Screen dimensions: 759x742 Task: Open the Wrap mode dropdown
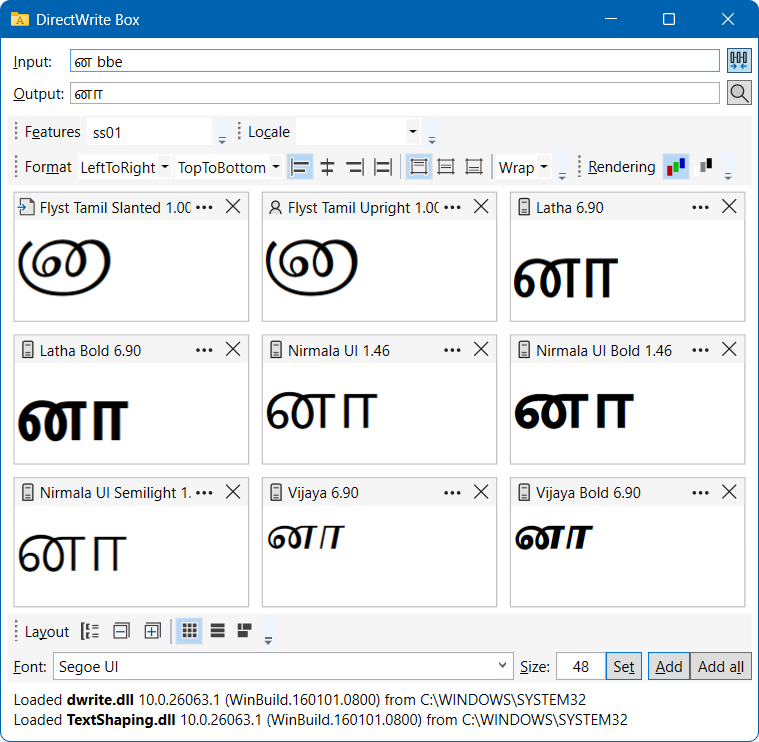524,167
